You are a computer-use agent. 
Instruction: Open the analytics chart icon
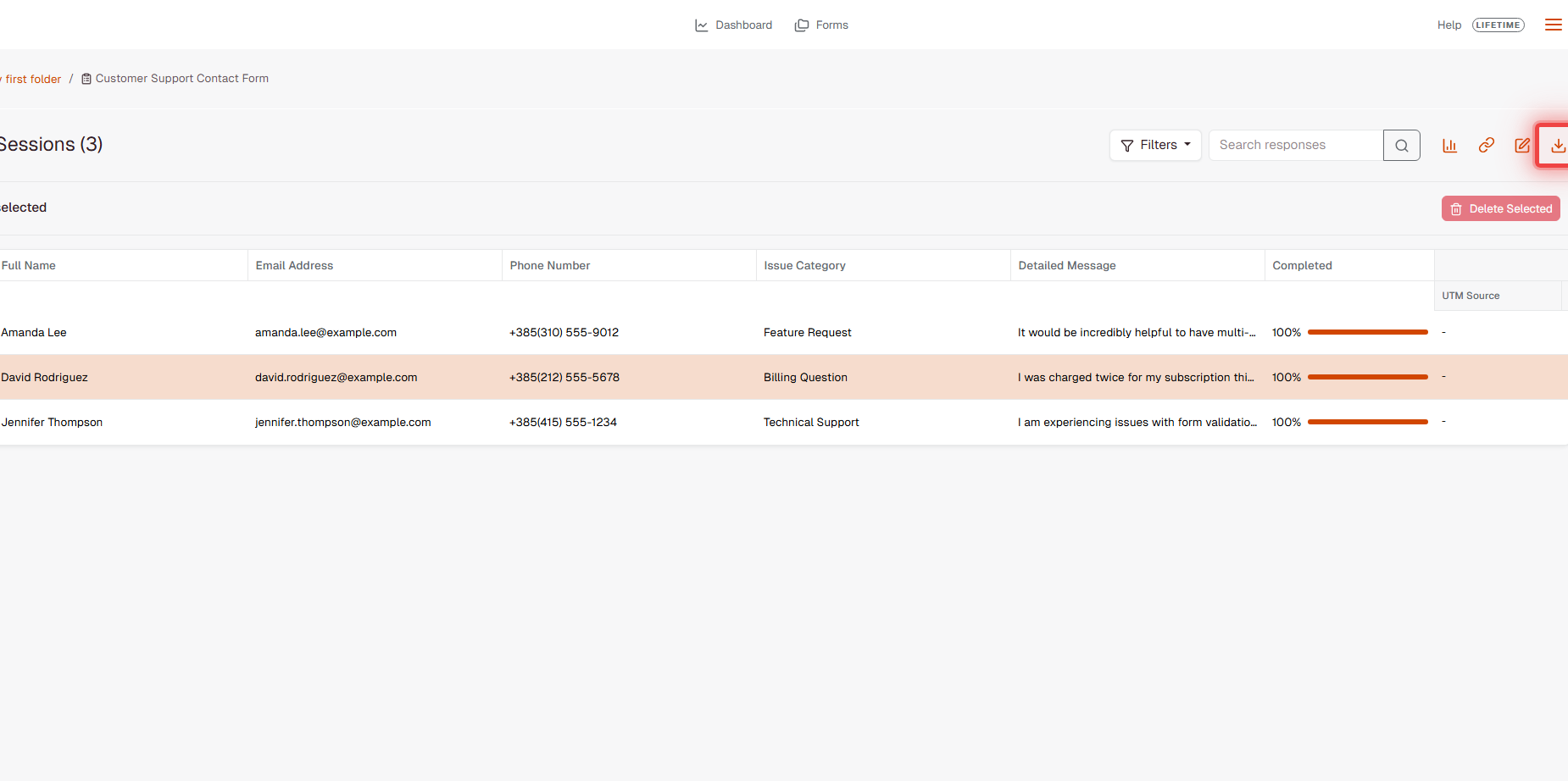coord(1449,145)
